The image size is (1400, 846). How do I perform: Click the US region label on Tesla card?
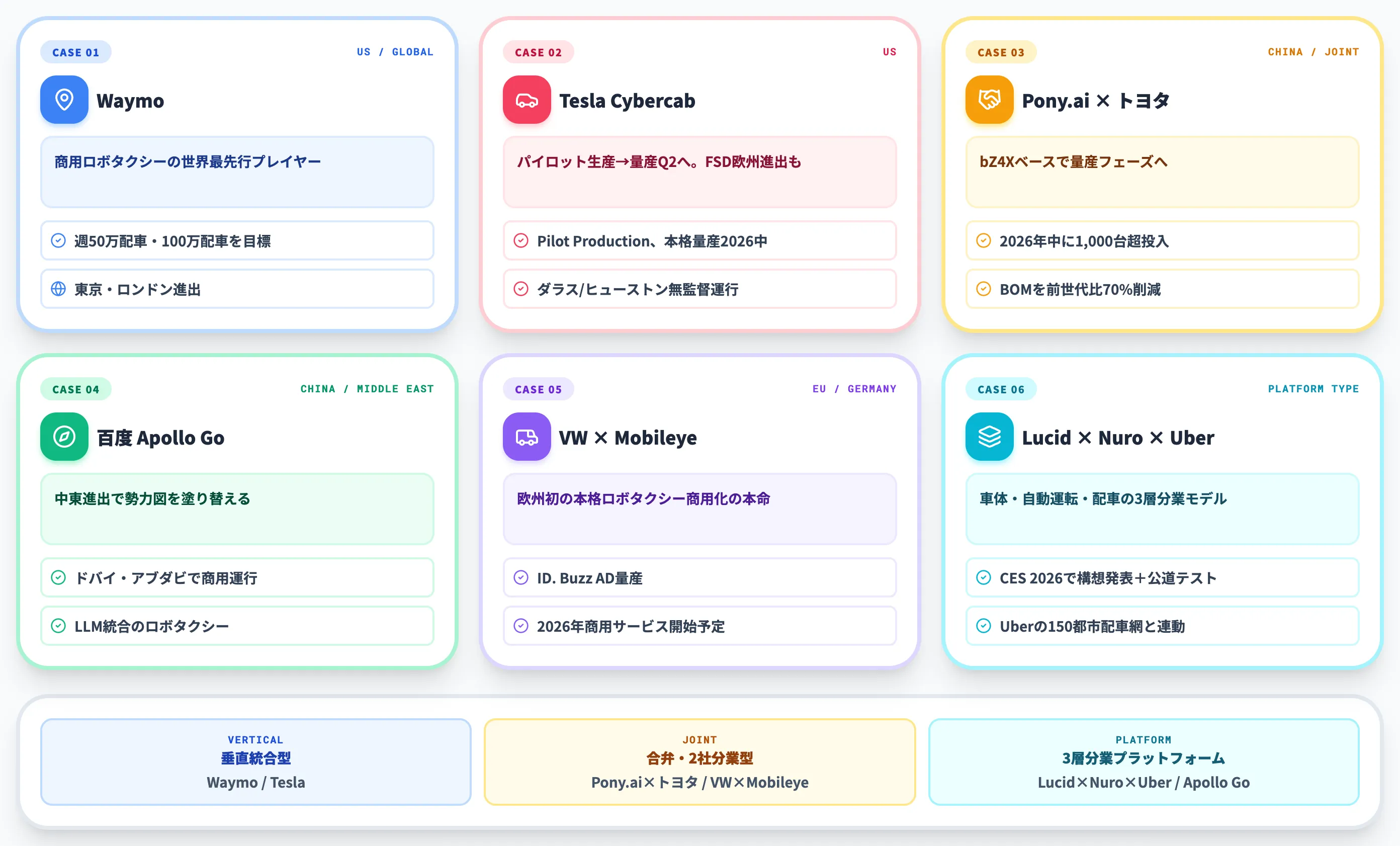coord(889,52)
